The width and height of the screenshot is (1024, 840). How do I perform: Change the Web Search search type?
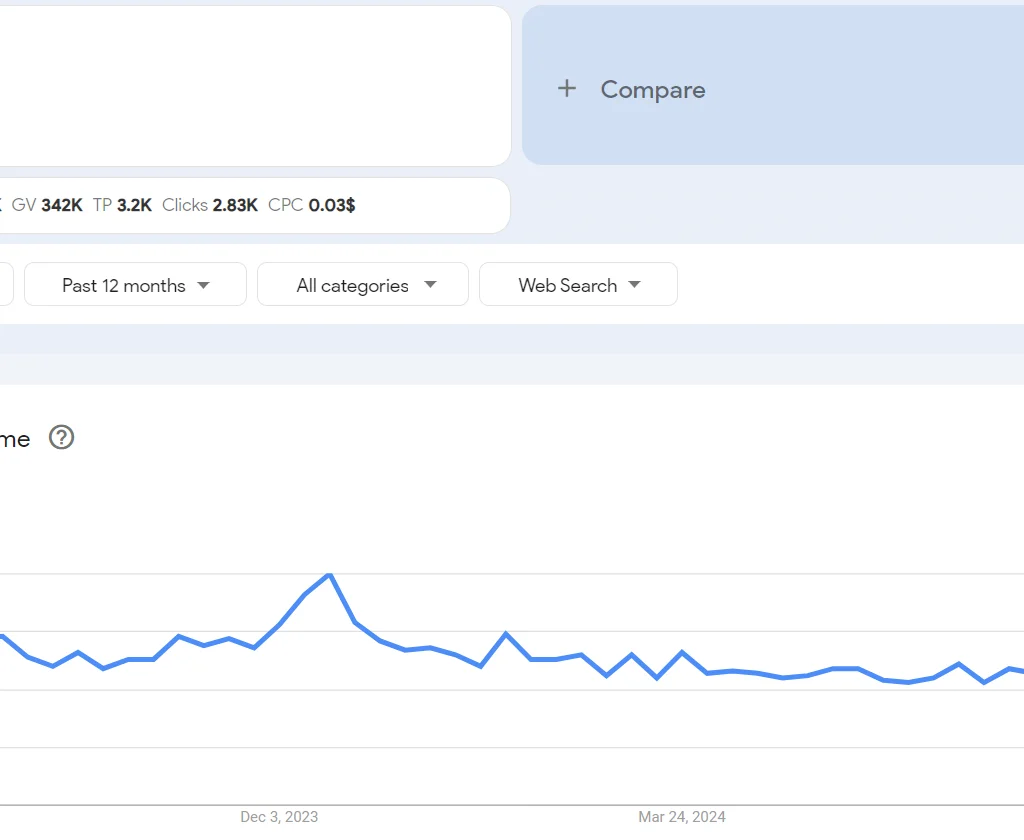click(578, 284)
